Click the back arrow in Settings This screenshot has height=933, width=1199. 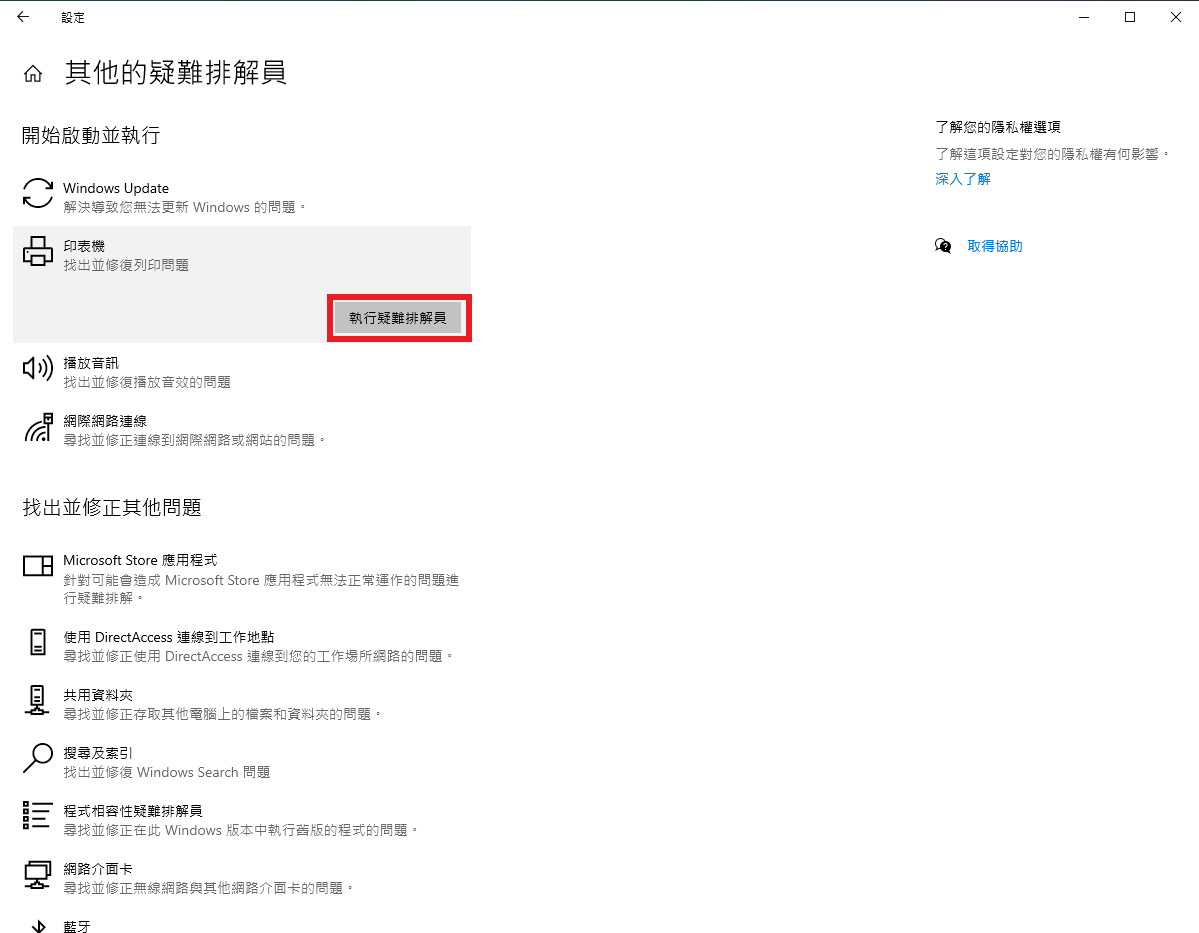pos(23,17)
